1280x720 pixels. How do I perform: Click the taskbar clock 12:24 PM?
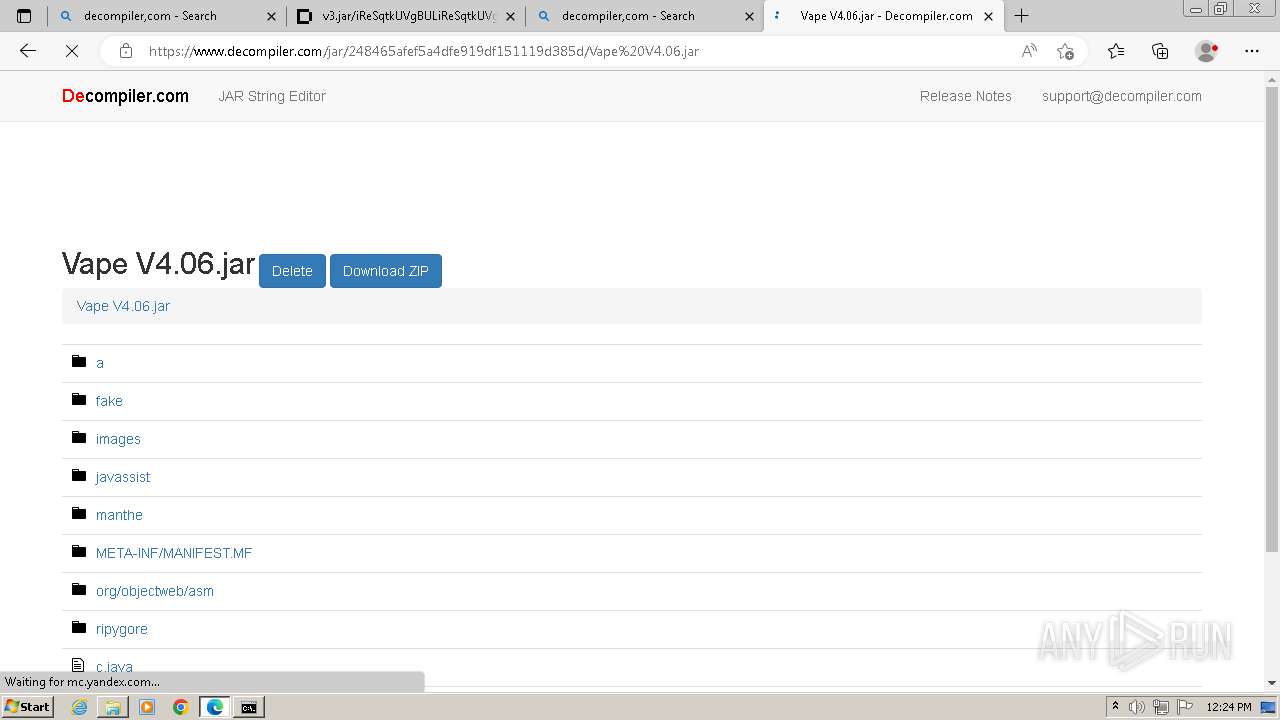[1229, 707]
